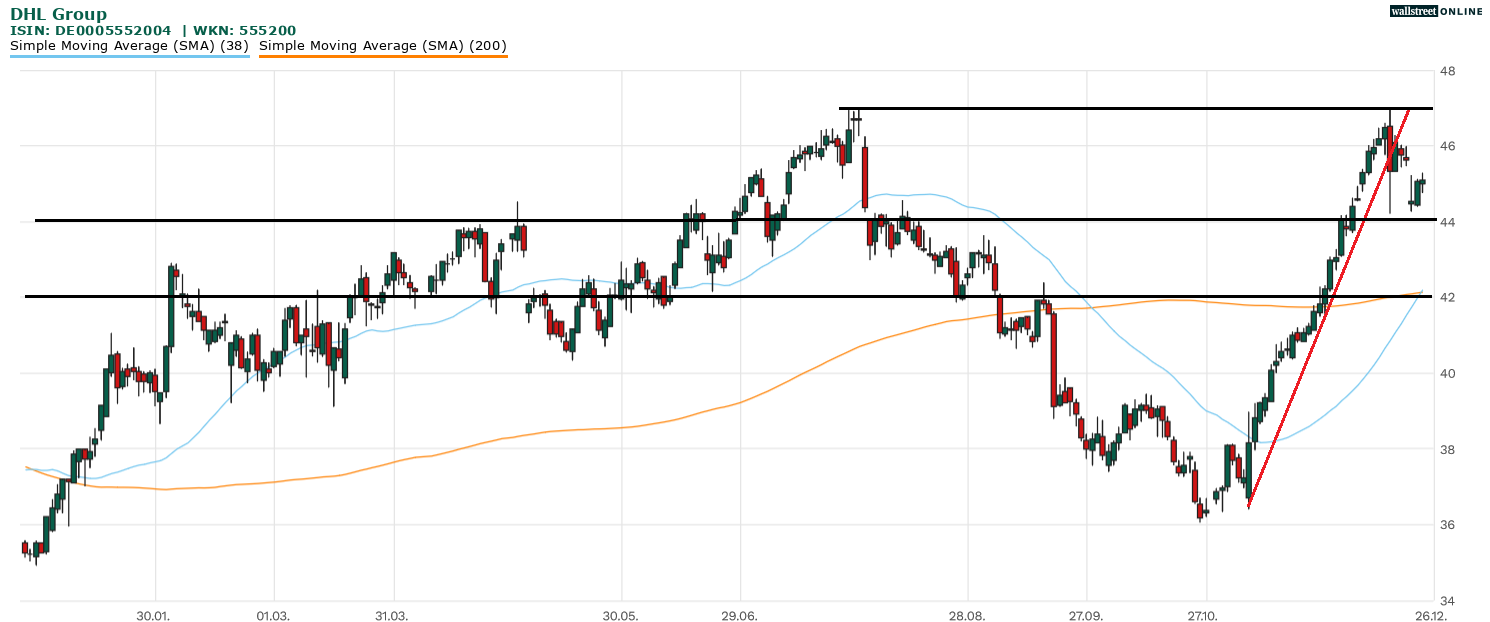Viewport: 1490px width, 622px height.
Task: Click the top black resistance line near 47
Action: 1100,108
